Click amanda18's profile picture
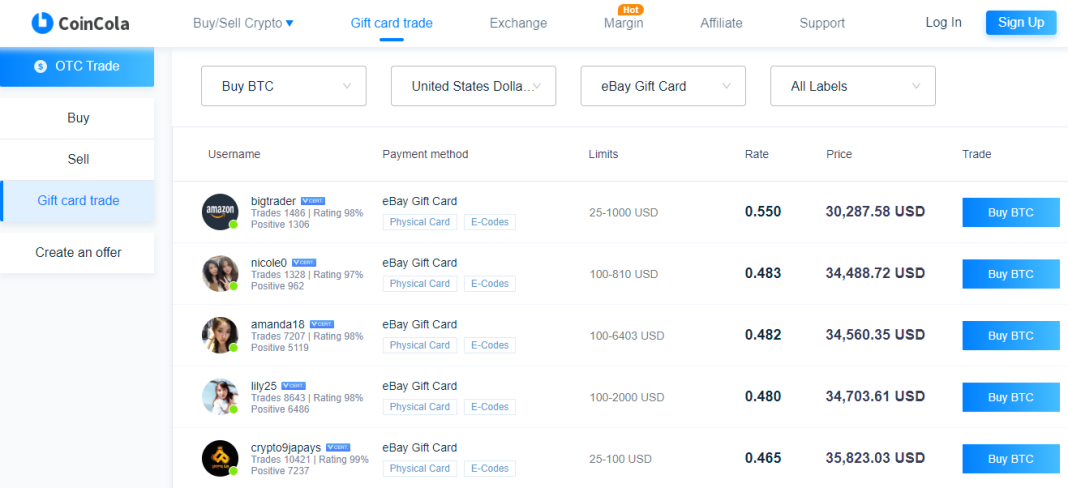 [x=220, y=335]
